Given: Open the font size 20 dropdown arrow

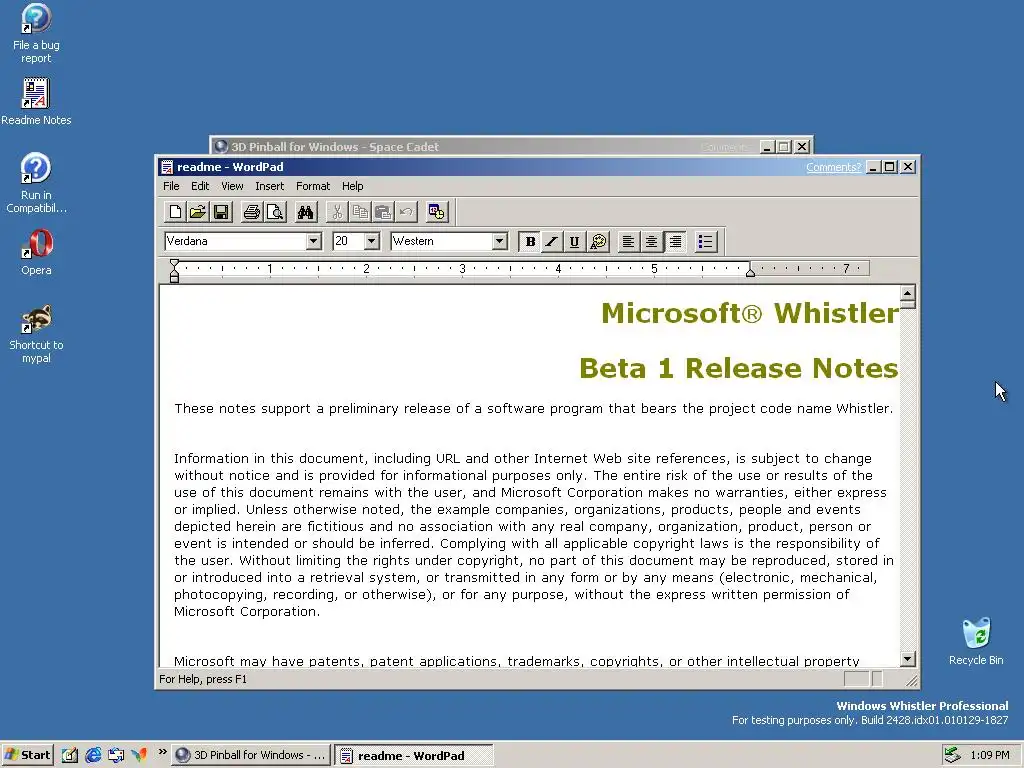Looking at the screenshot, I should (372, 241).
